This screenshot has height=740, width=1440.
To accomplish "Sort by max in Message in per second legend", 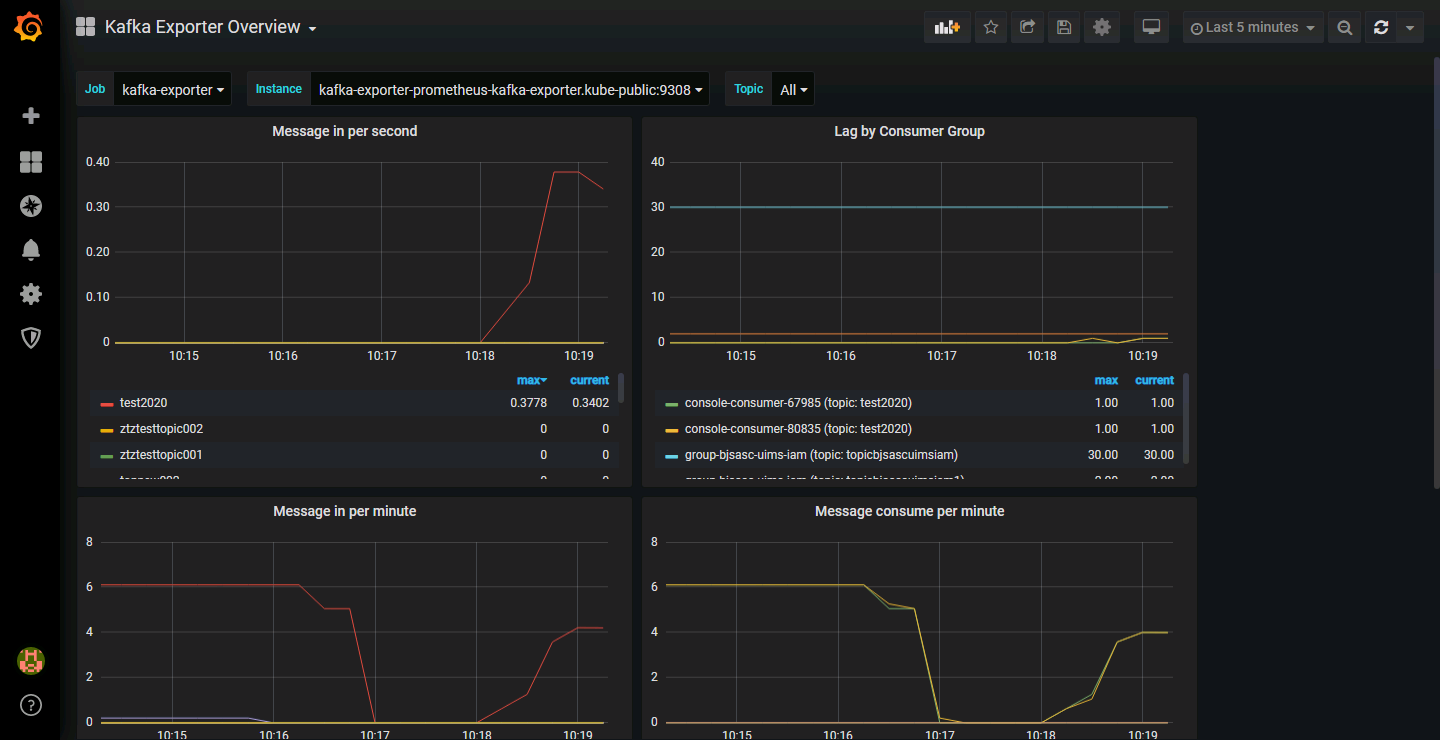I will pyautogui.click(x=531, y=380).
